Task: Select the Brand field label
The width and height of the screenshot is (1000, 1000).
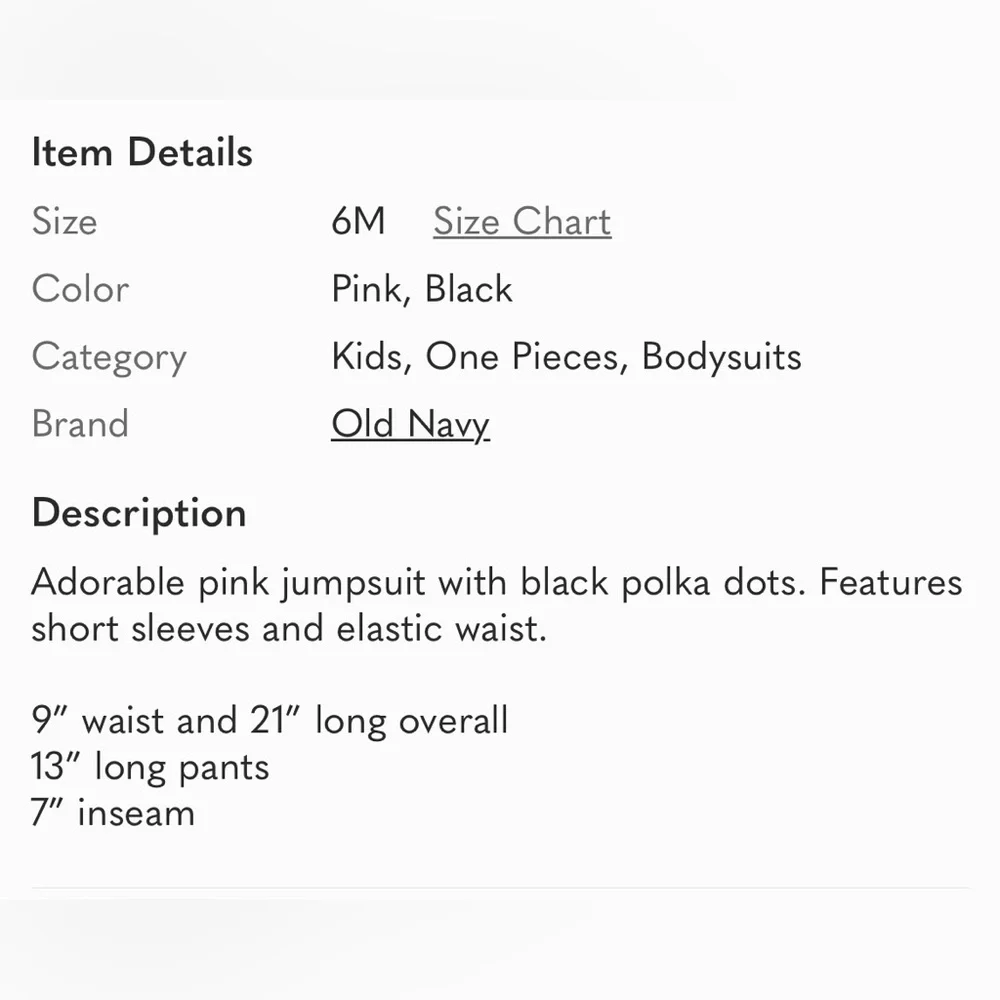Action: 80,423
